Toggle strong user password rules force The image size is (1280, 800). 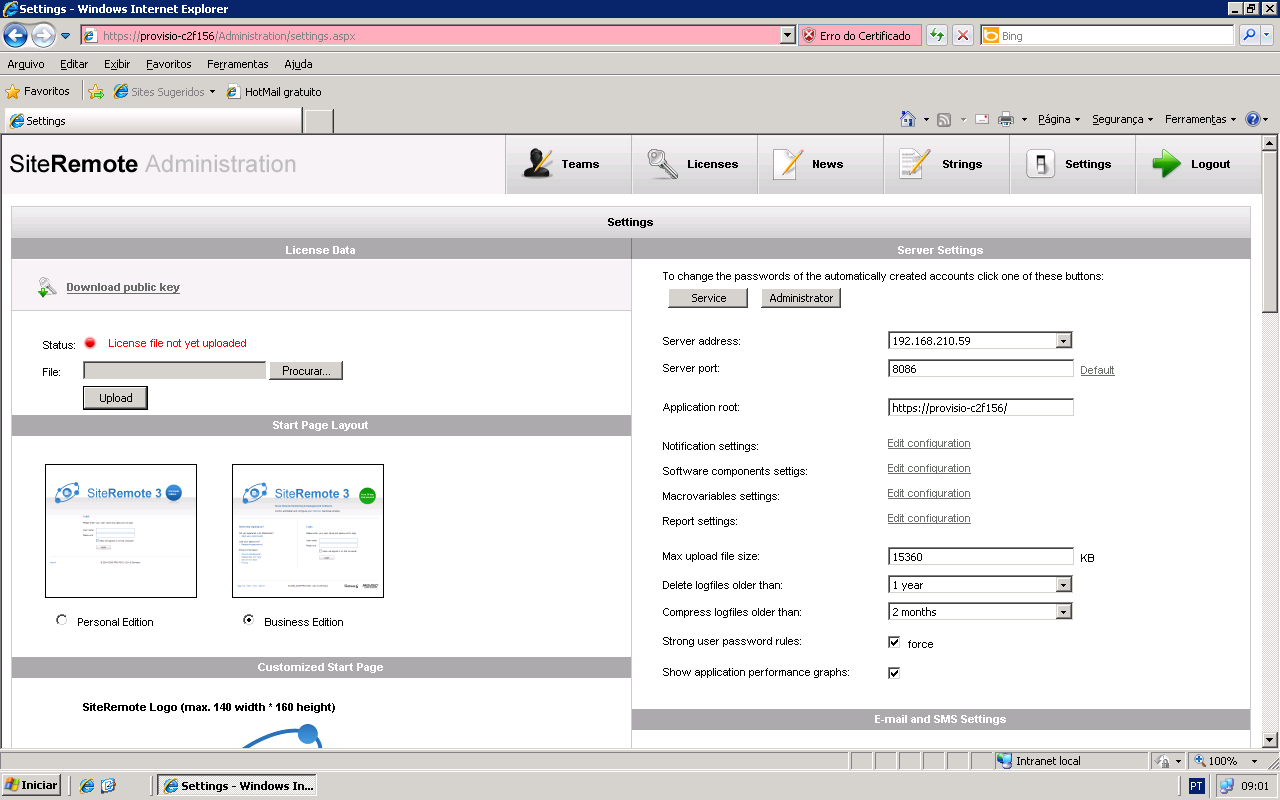[x=894, y=642]
